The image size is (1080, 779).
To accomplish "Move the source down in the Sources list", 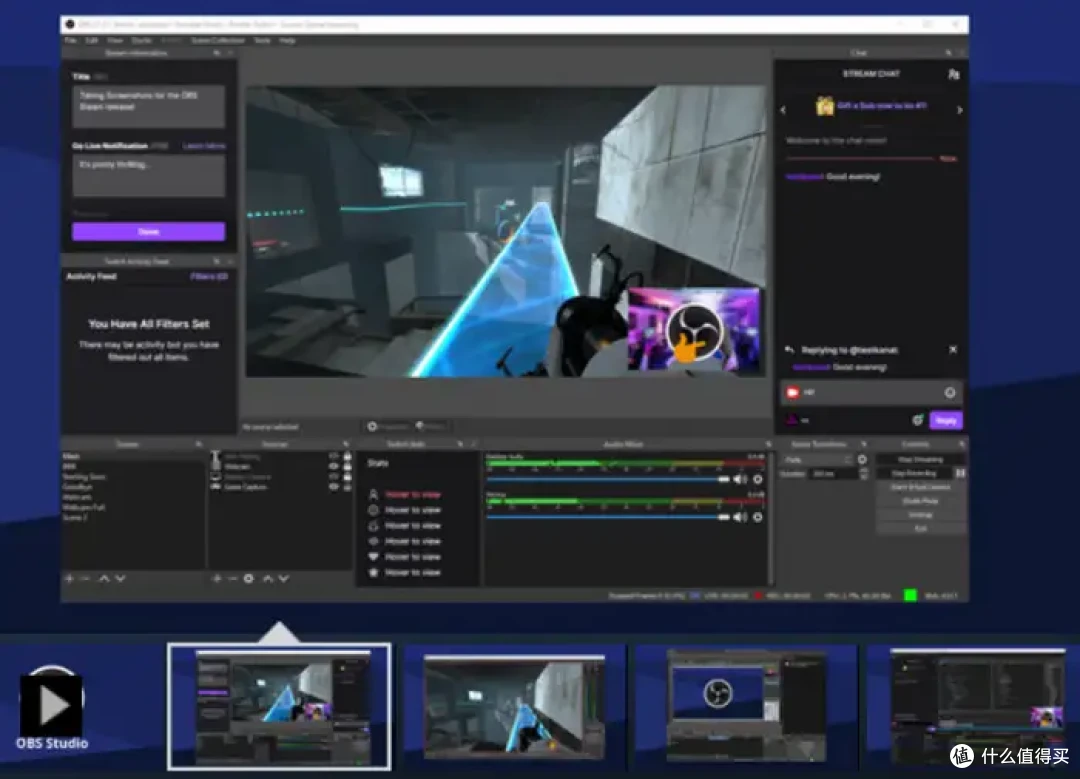I will [284, 579].
